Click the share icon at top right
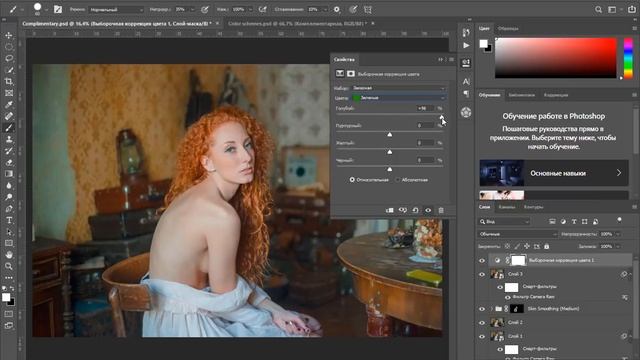 coord(631,9)
